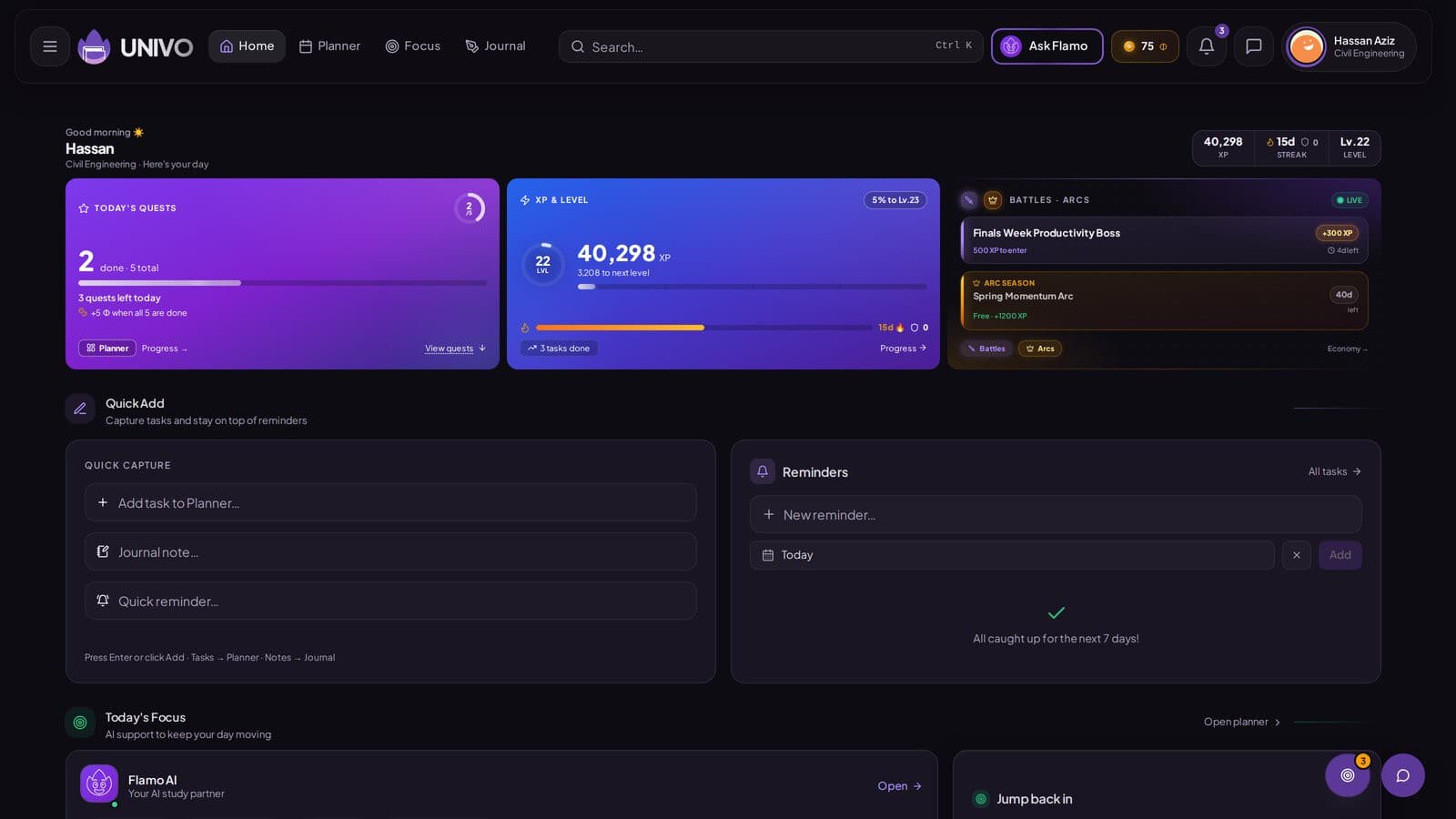Viewport: 1456px width, 819px height.
Task: Click the Ask Flamo button
Action: pyautogui.click(x=1047, y=46)
